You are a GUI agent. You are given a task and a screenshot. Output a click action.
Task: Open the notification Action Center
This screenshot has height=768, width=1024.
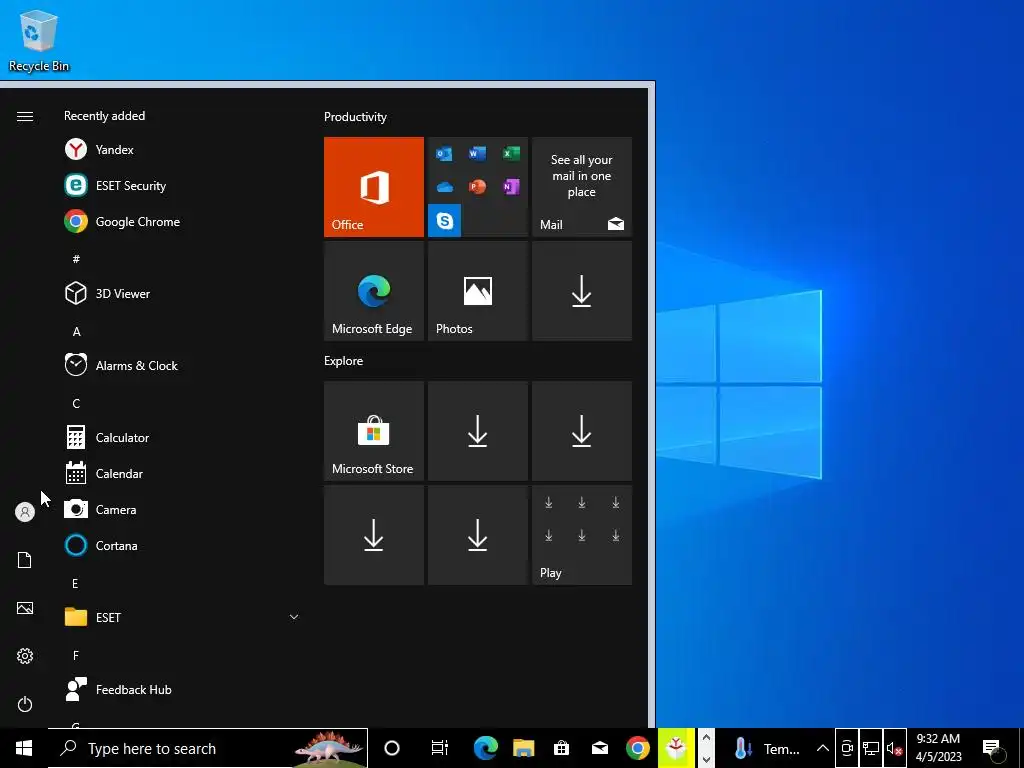pos(991,748)
